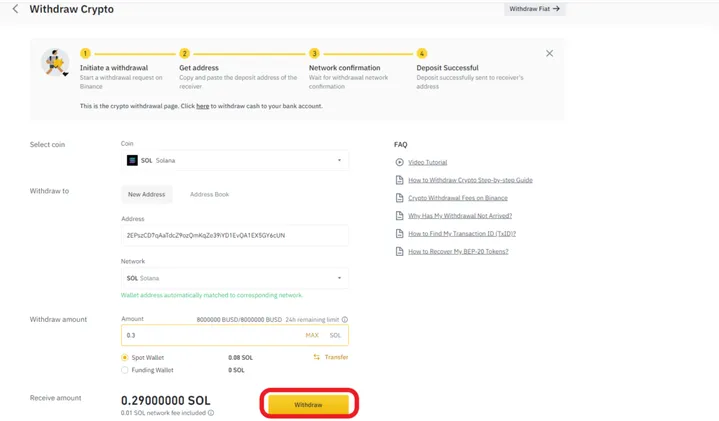
Task: Show network fee info icon
Action: 211,413
